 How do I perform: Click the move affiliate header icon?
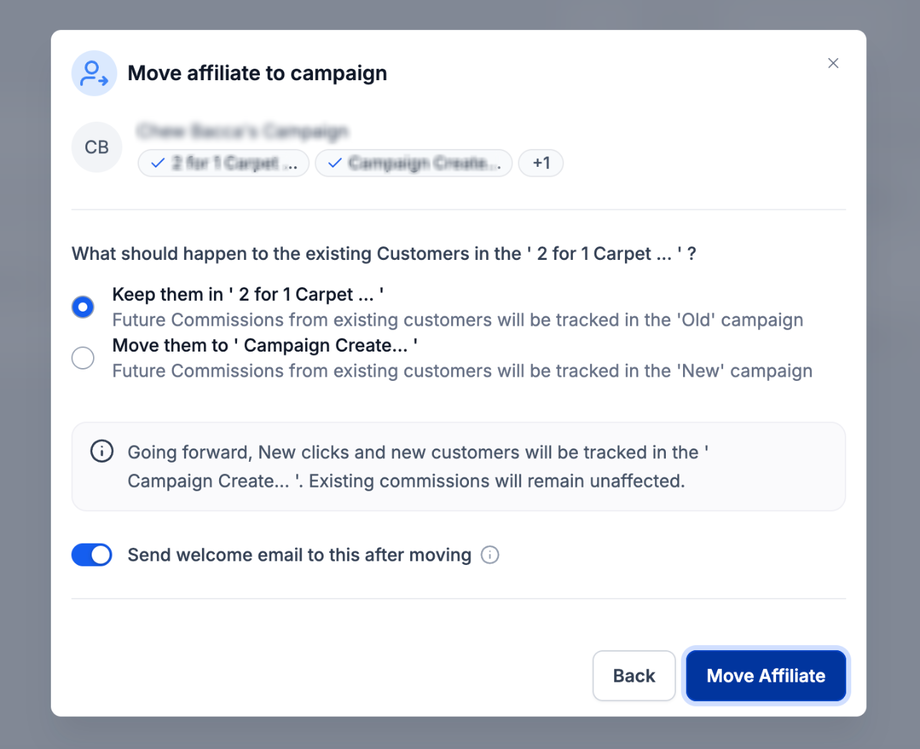pyautogui.click(x=94, y=73)
